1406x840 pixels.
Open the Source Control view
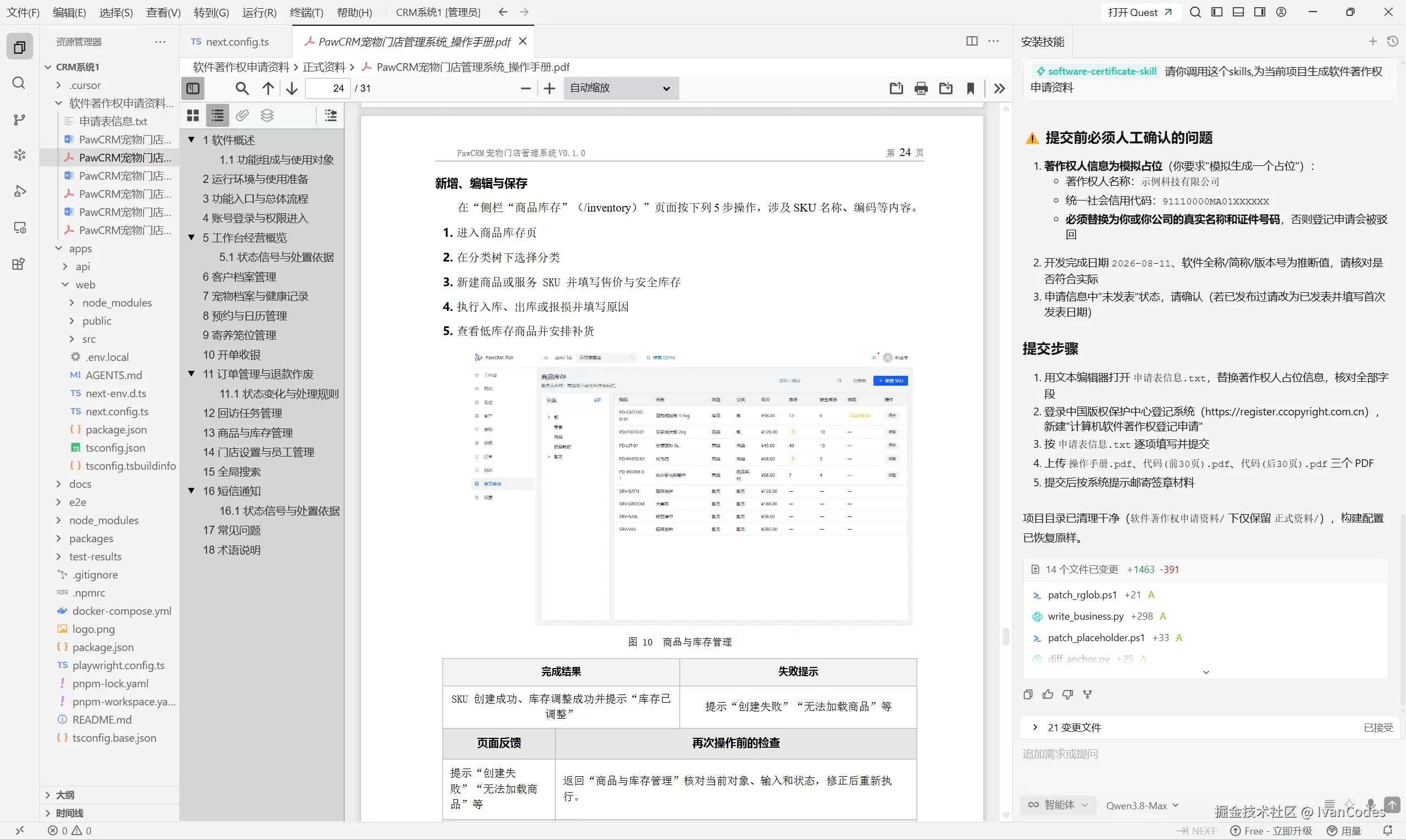19,119
